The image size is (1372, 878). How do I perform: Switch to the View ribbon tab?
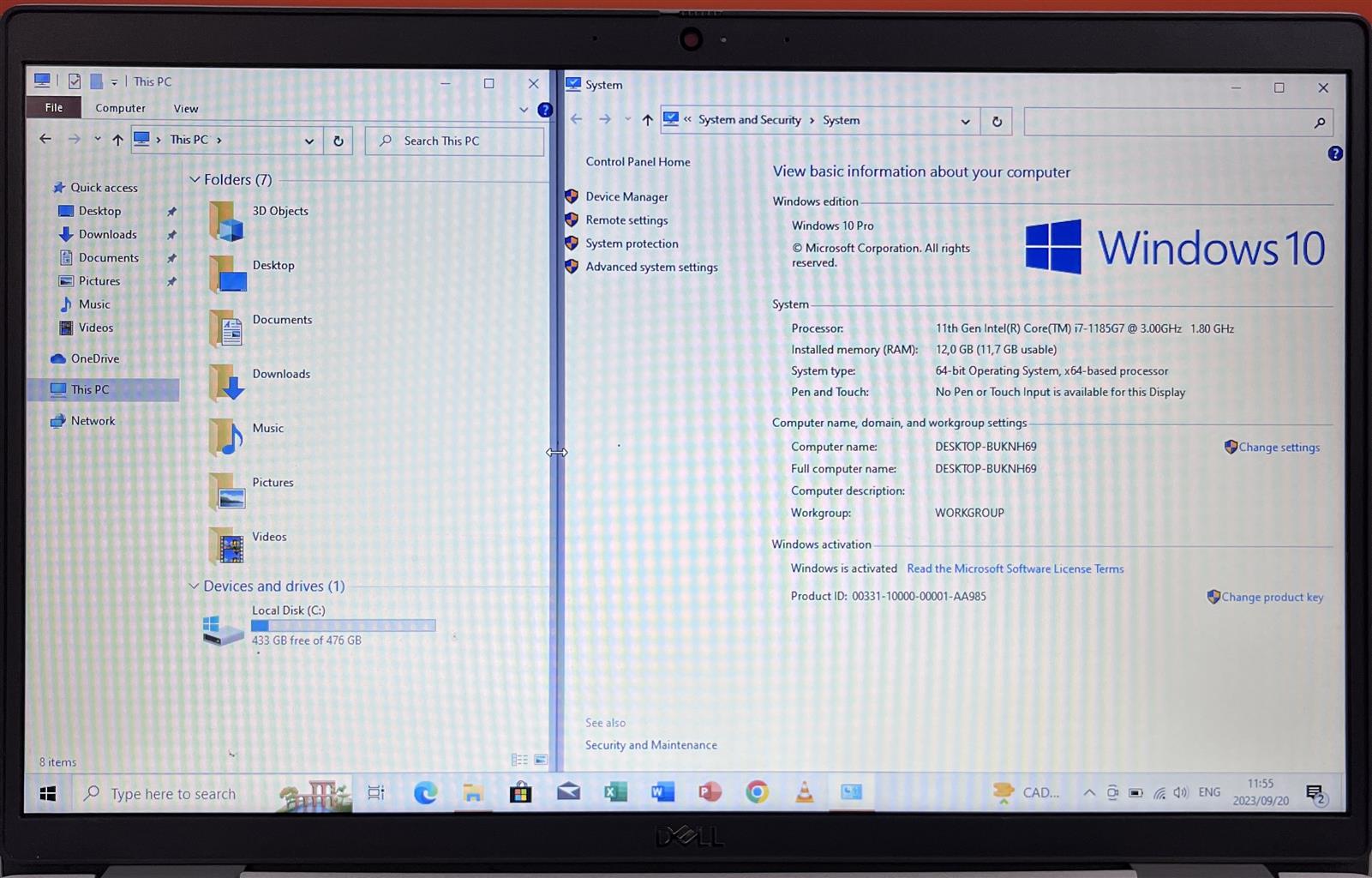185,109
